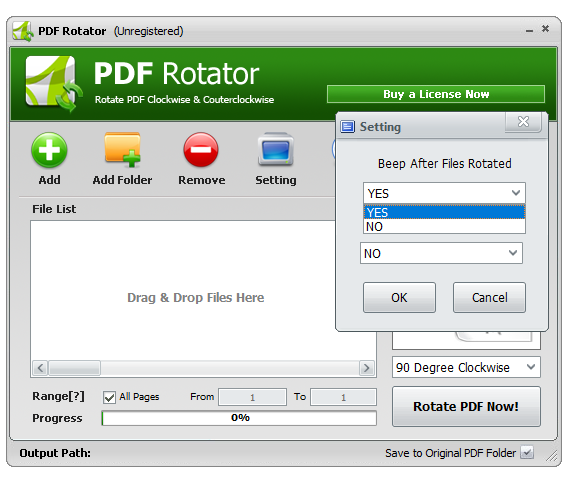
Task: Click Buy a License Now button
Action: point(436,94)
